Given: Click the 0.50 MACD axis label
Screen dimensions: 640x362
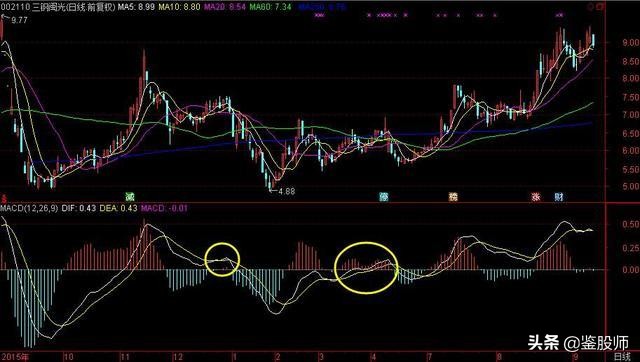Looking at the screenshot, I should coord(631,224).
